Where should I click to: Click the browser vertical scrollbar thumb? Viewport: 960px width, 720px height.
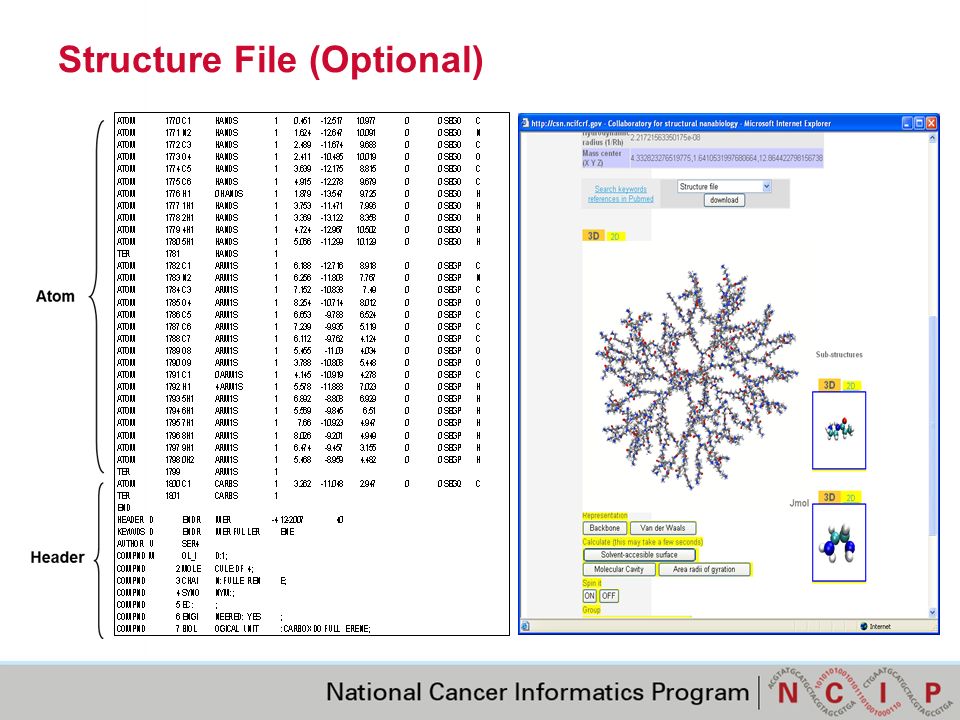(x=932, y=426)
